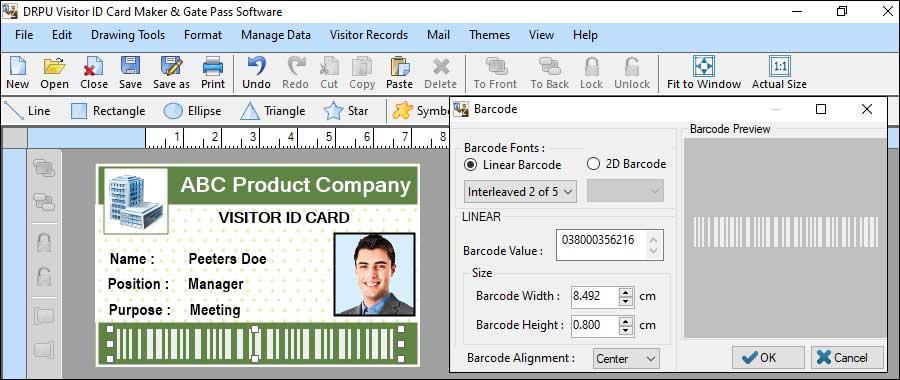Click the company building logo on card

[135, 201]
